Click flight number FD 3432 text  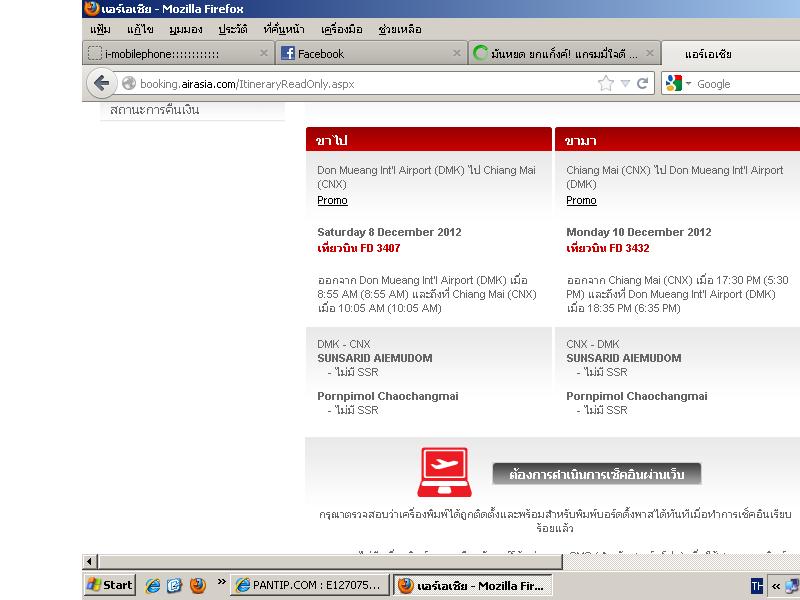630,248
